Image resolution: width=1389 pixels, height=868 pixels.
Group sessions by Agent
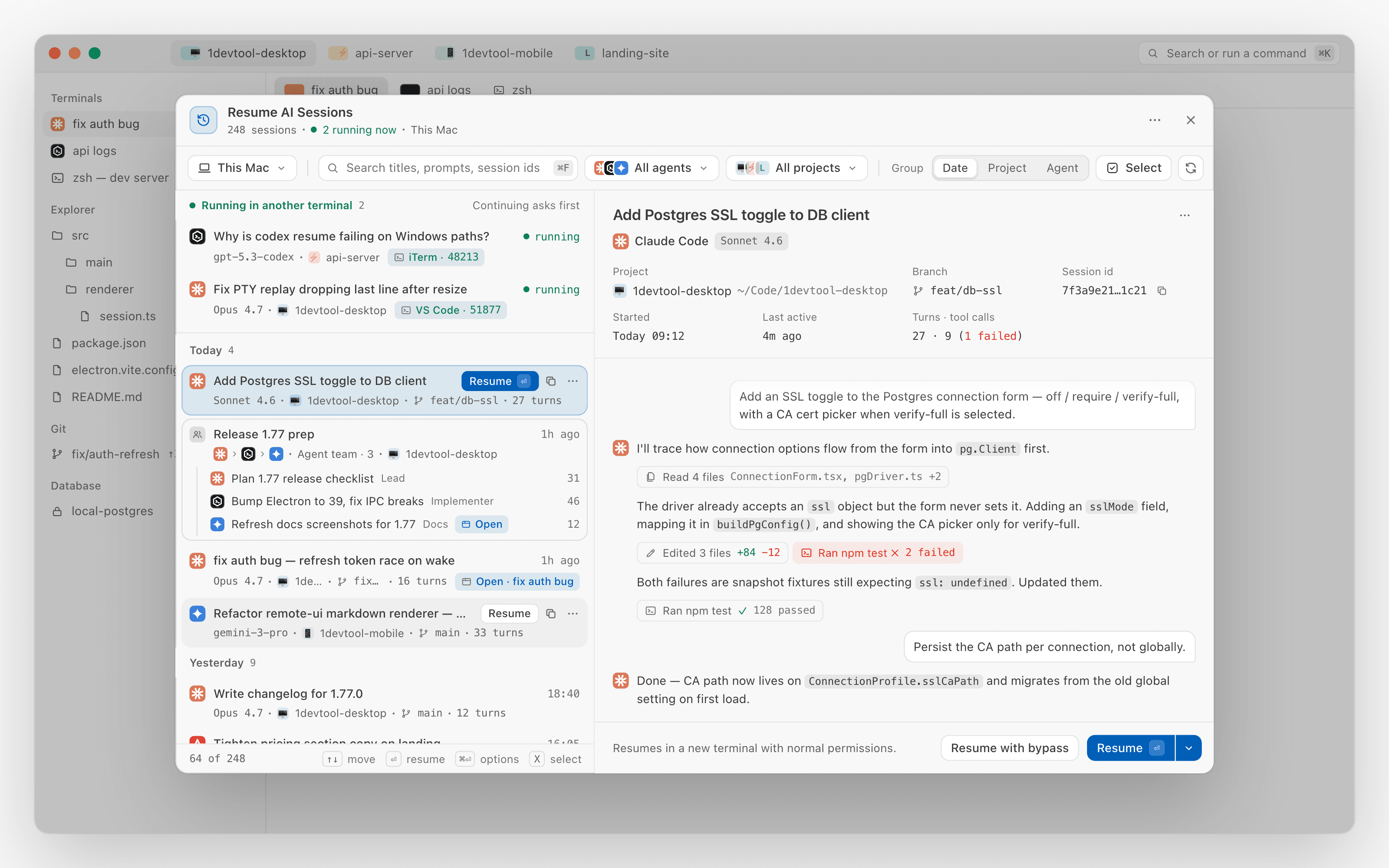1062,168
